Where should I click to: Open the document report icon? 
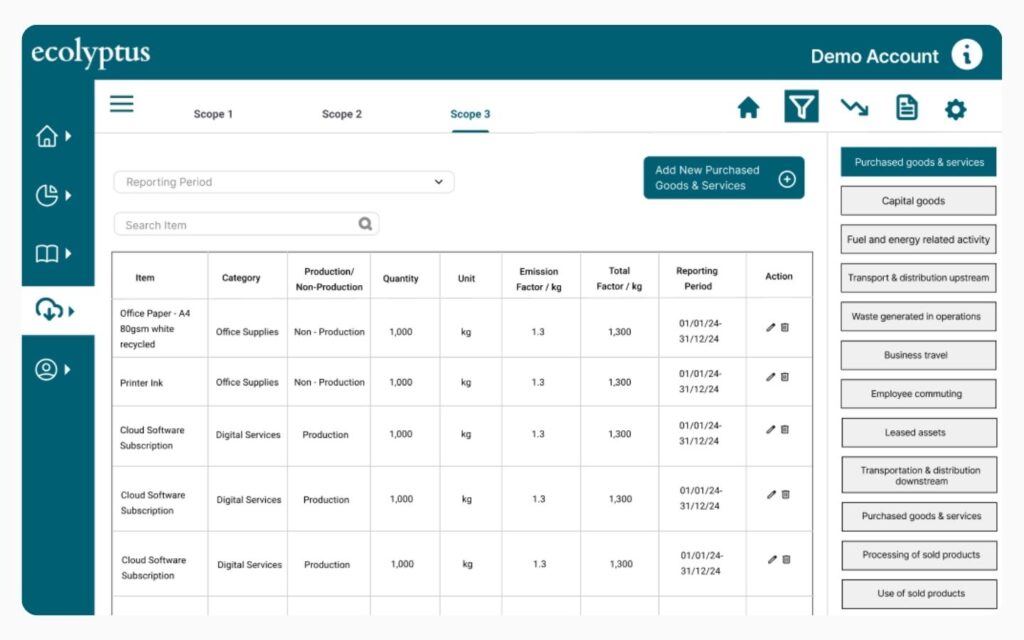pos(906,108)
